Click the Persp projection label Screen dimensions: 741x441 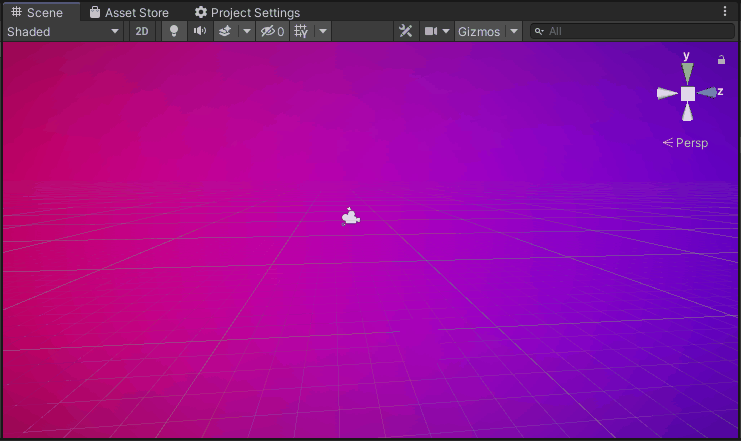click(x=686, y=143)
